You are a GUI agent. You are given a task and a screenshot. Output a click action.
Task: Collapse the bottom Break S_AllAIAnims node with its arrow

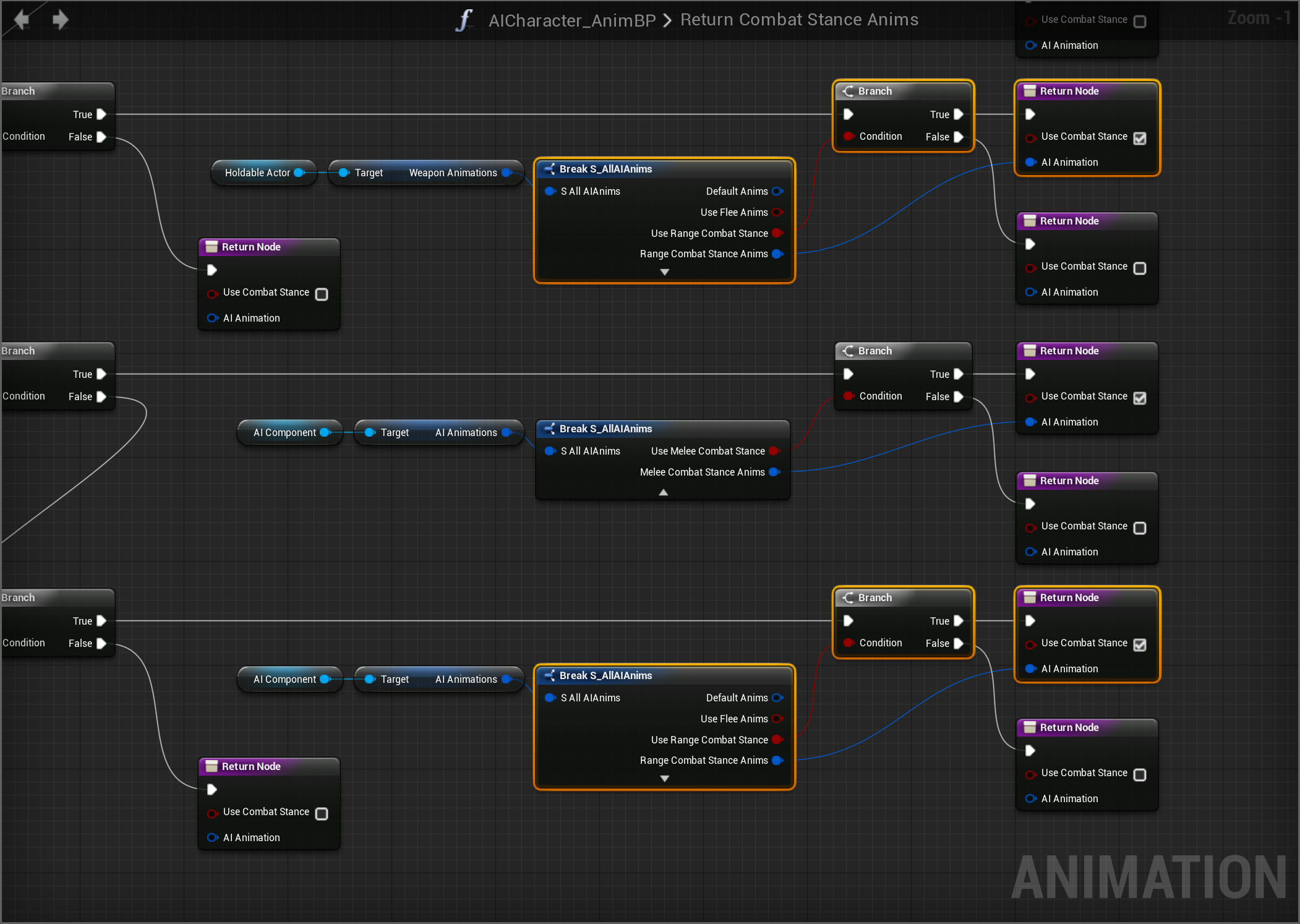(x=664, y=779)
